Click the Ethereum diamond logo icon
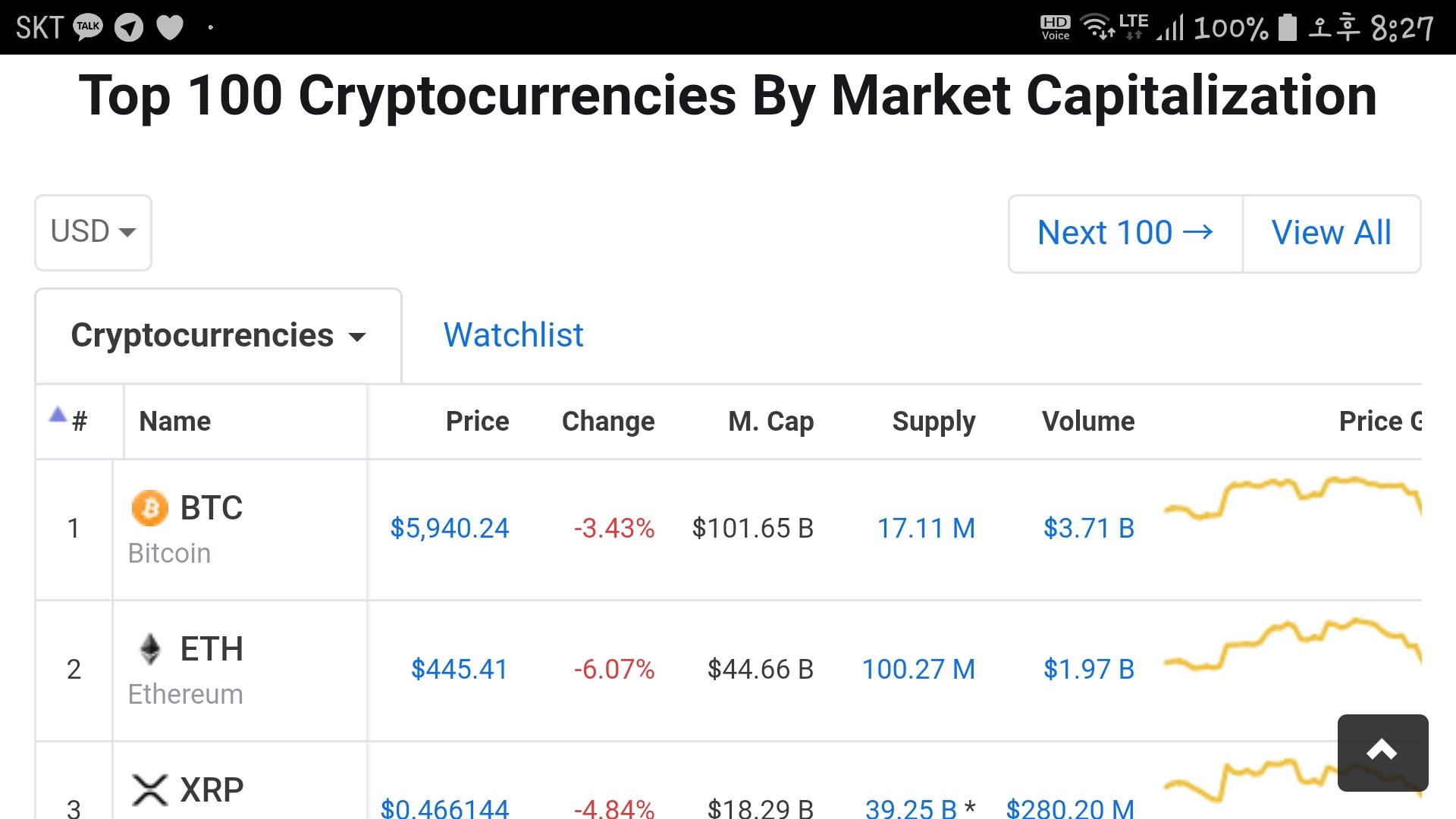 150,649
